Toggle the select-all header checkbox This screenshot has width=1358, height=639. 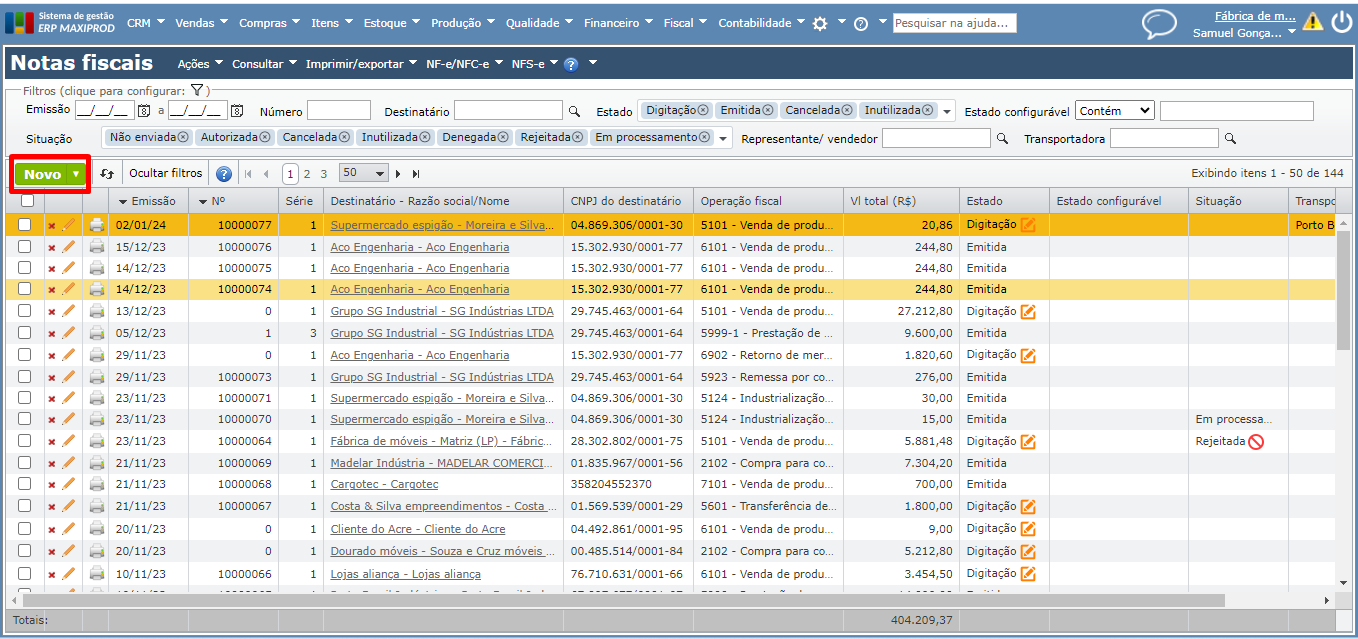(x=27, y=200)
